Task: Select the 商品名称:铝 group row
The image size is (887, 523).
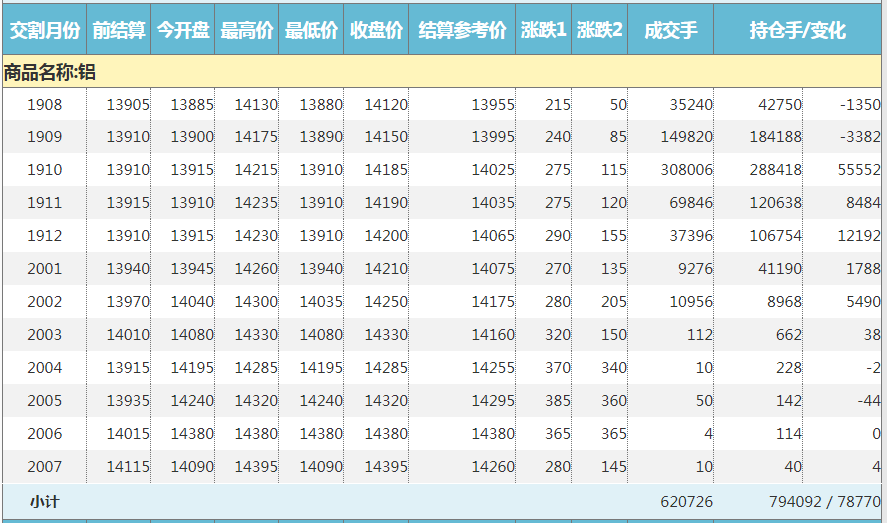Action: [50, 72]
